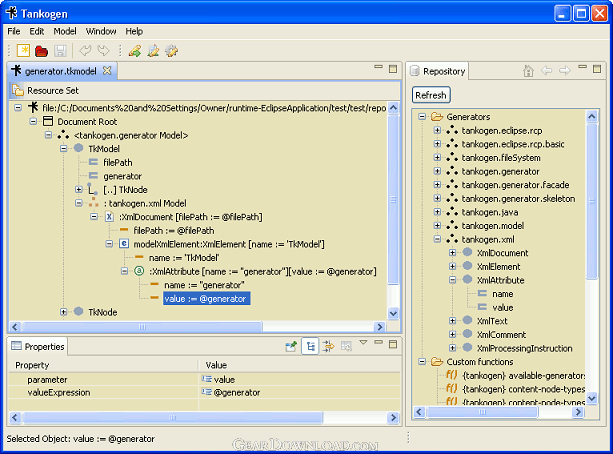Click the Save disk toolbar icon
Screen dimensions: 613x454
(x=60, y=51)
